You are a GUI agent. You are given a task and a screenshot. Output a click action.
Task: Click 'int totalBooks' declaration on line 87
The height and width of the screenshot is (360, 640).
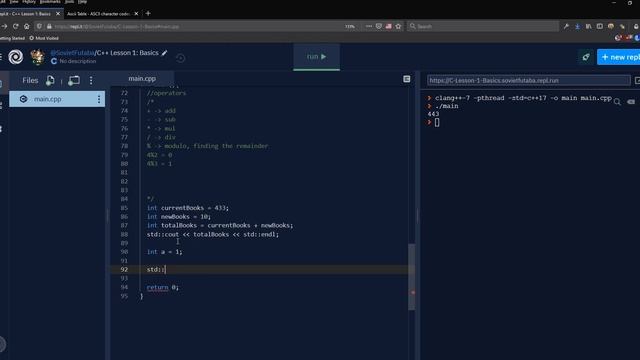(x=220, y=225)
